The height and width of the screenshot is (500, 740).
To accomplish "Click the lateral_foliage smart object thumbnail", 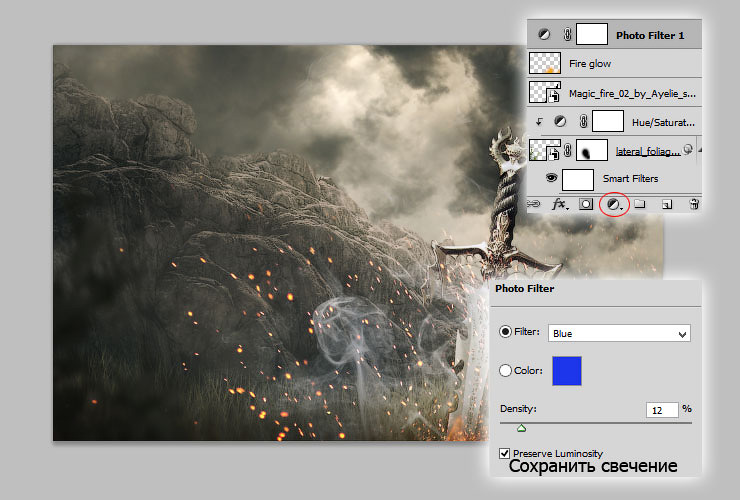I will [545, 150].
